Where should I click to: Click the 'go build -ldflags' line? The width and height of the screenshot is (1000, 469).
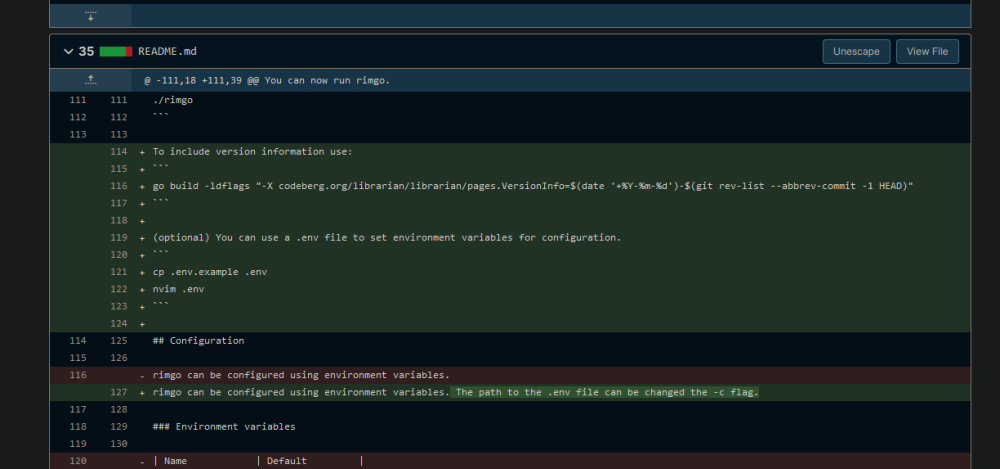pyautogui.click(x=533, y=186)
